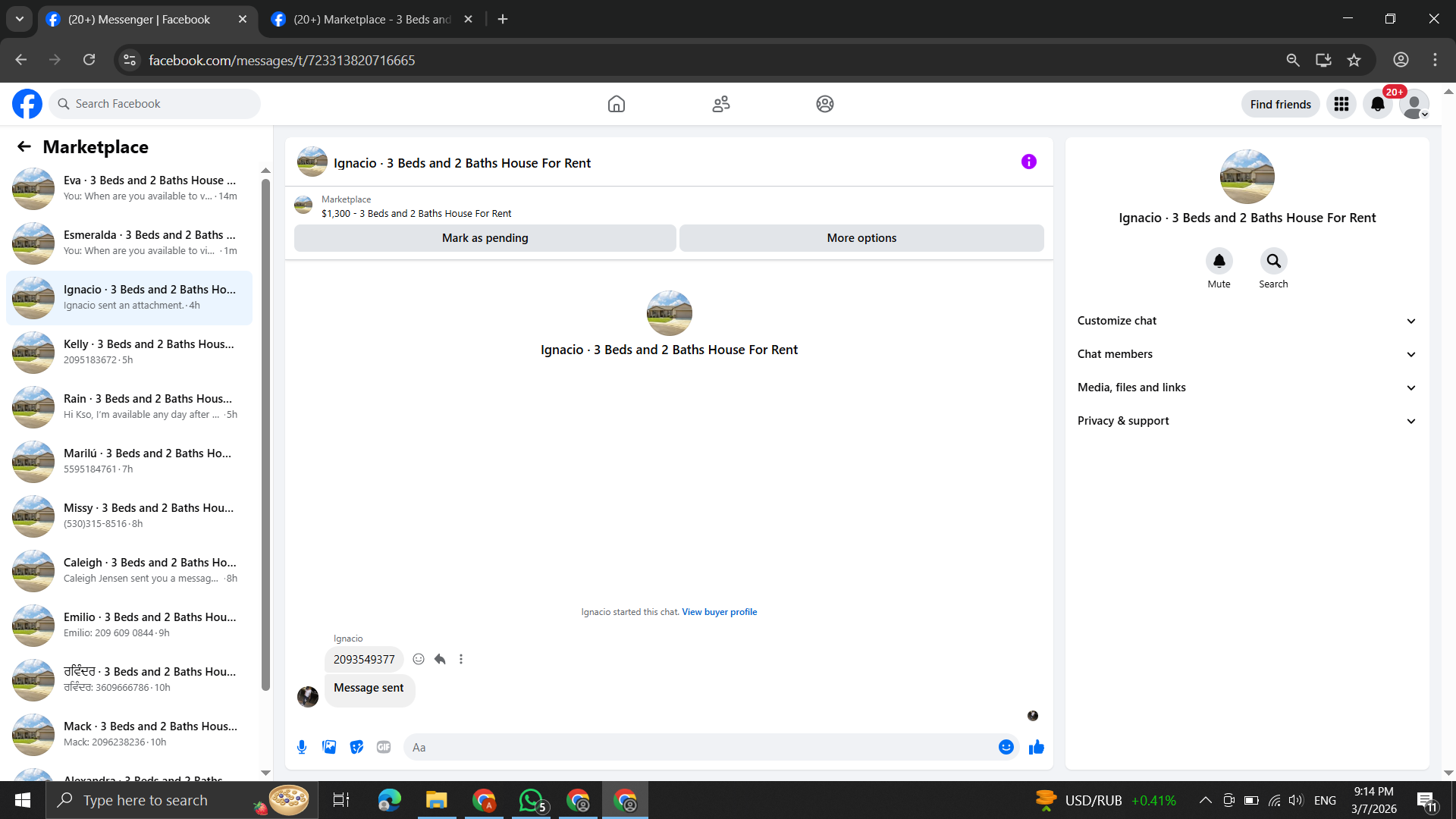1456x819 pixels.
Task: Open the View buyer profile link
Action: 719,612
